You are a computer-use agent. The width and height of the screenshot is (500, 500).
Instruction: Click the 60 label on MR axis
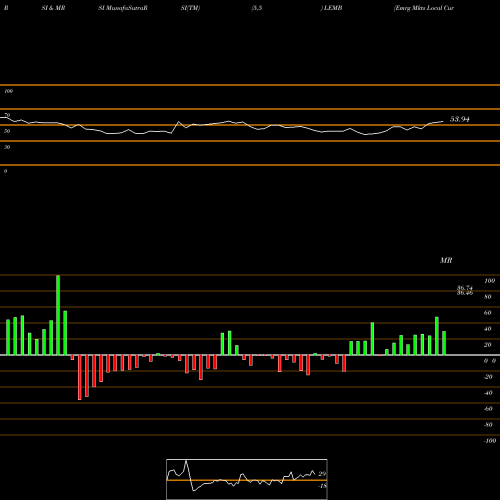488,313
